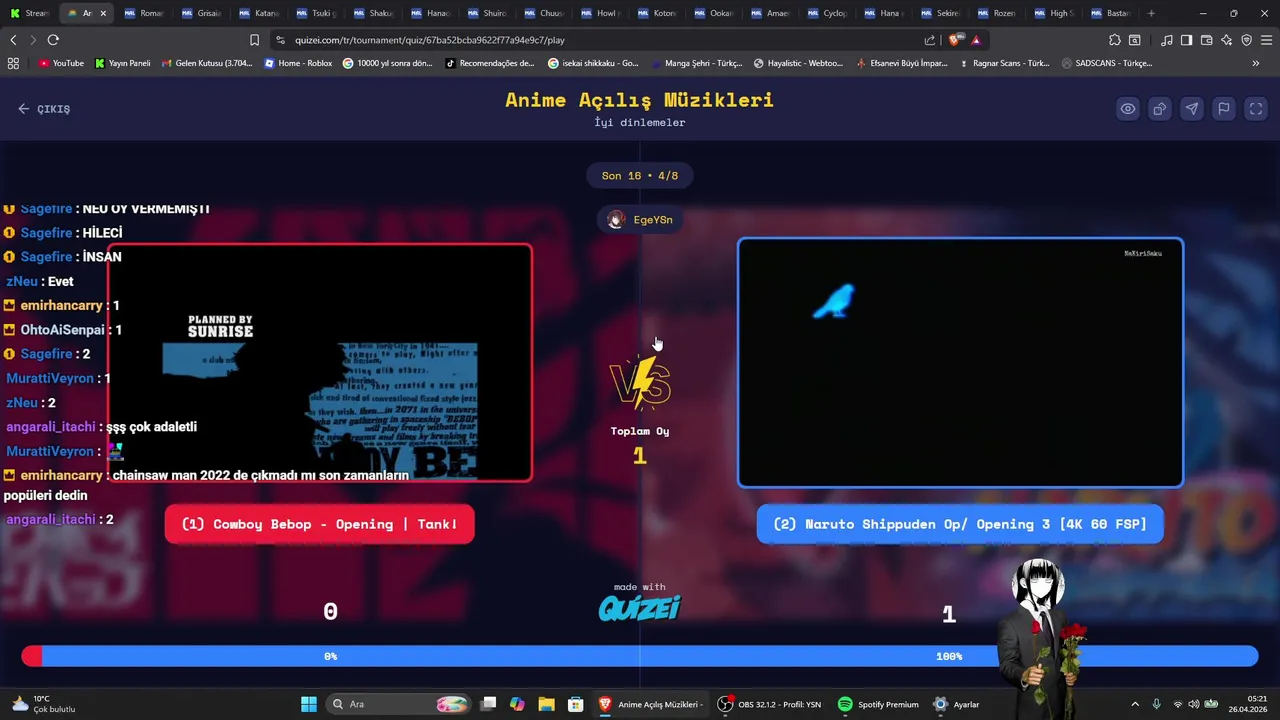1280x720 pixels.
Task: Open a new browser tab
Action: click(1151, 13)
